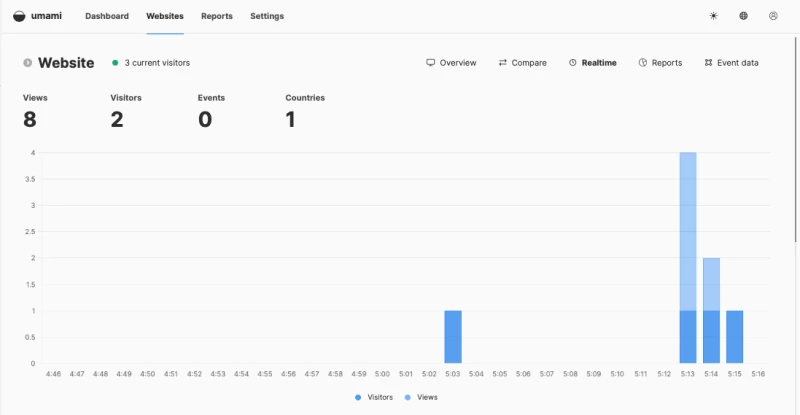This screenshot has width=800, height=415.
Task: Click the '3 current visitors' text
Action: click(x=157, y=63)
